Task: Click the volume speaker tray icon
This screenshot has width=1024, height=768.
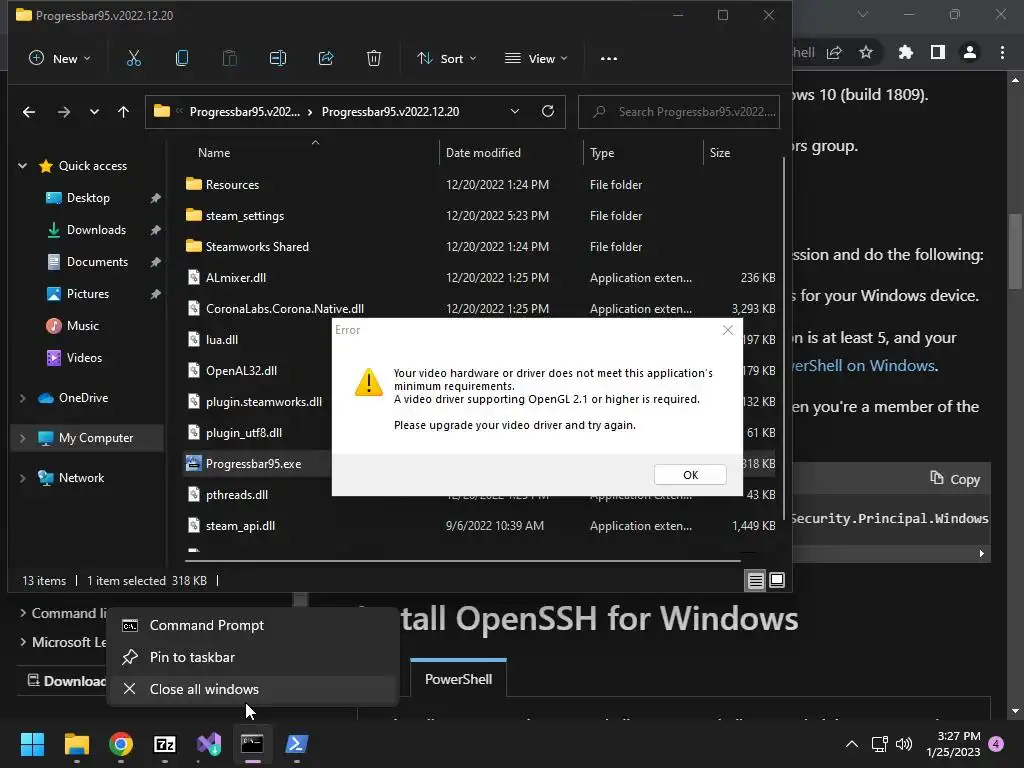Action: click(x=904, y=744)
